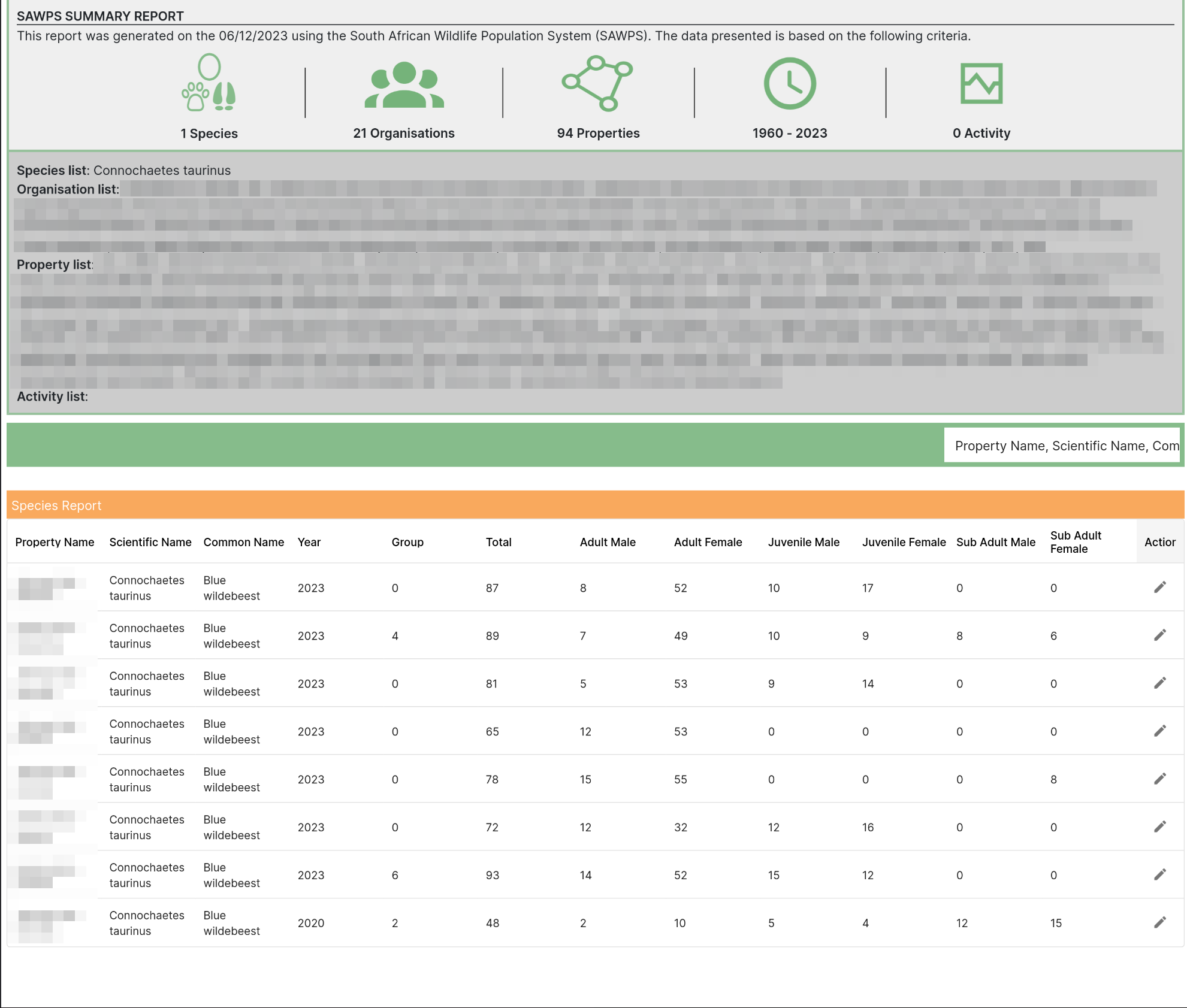Image resolution: width=1187 pixels, height=1008 pixels.
Task: Click the juvenile female value 16
Action: [868, 827]
